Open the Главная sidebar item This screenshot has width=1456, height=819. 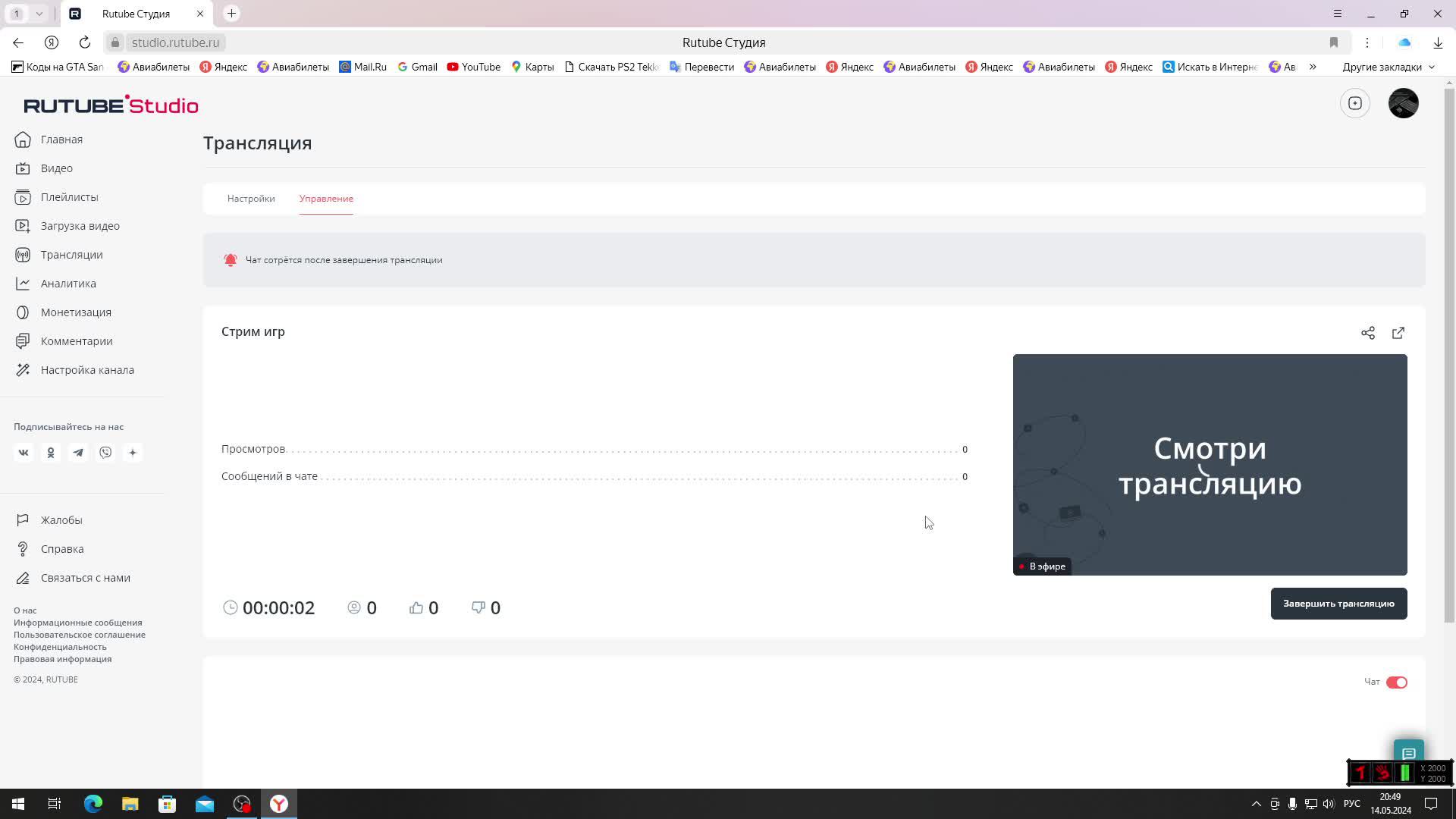(x=49, y=140)
